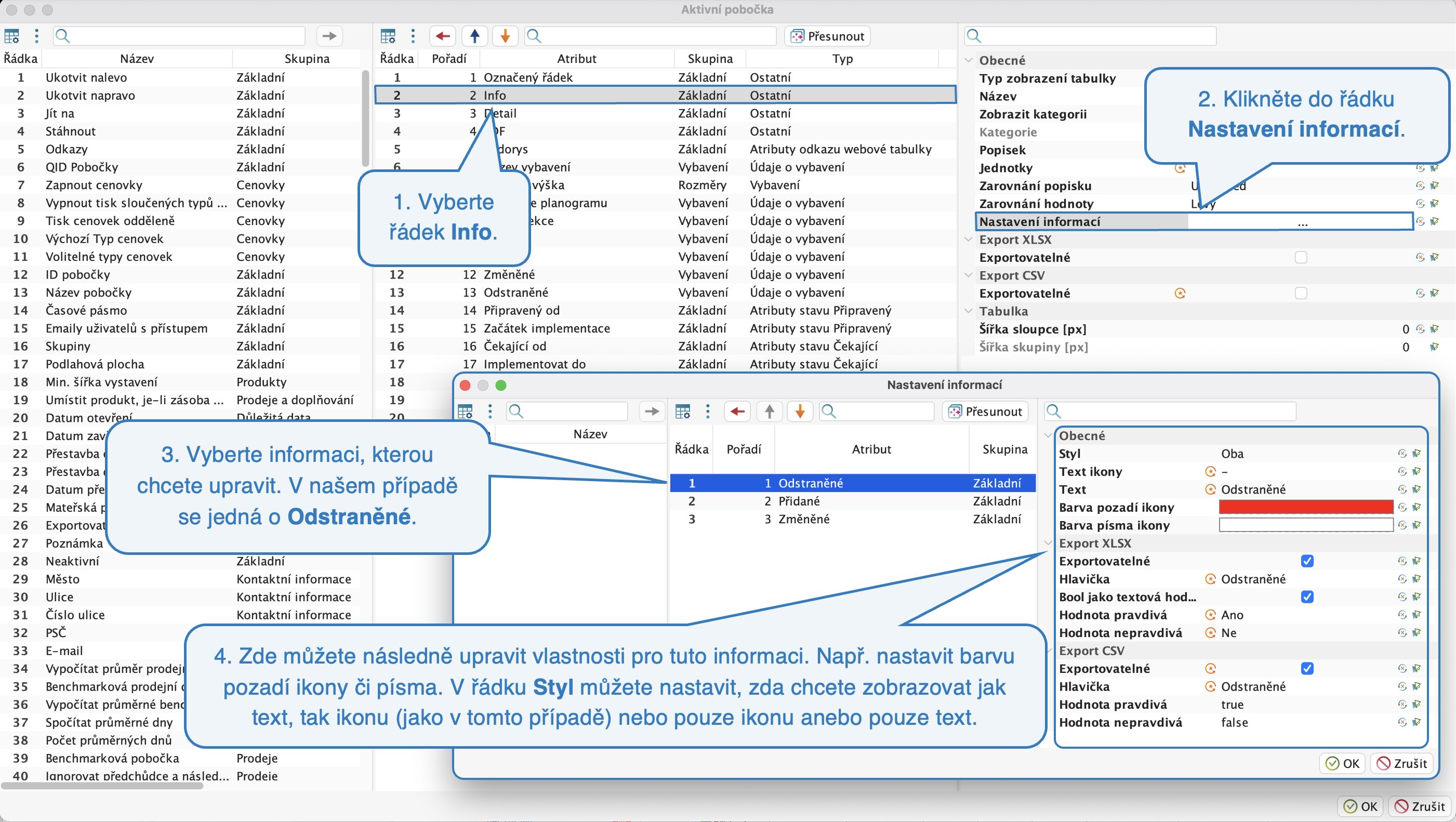Click Typ column header in middle panel
1456x822 pixels.
[842, 59]
